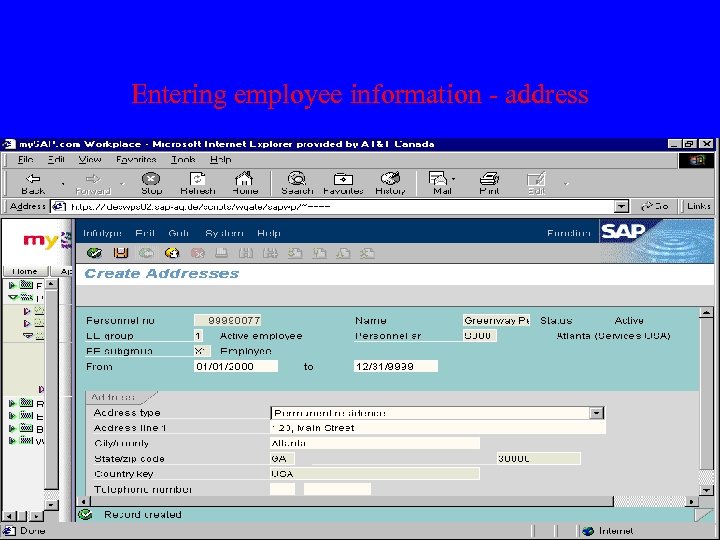Click the down arrow of main form vertical scrollbar
This screenshot has width=720, height=540.
click(x=706, y=489)
